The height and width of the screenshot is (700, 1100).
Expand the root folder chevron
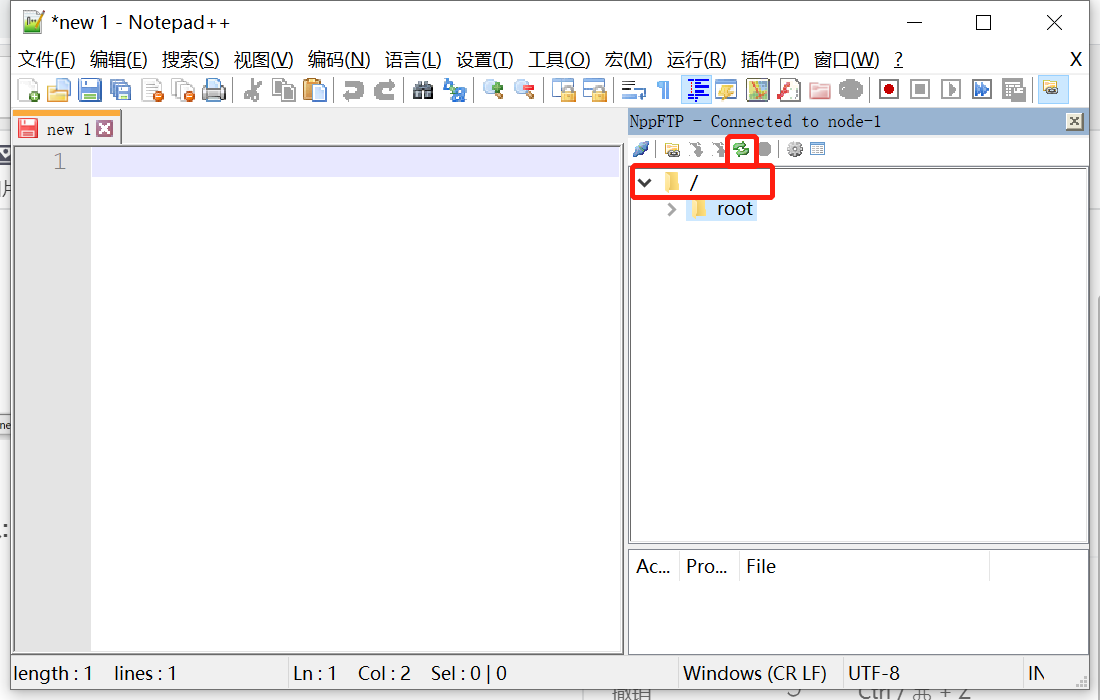coord(671,210)
